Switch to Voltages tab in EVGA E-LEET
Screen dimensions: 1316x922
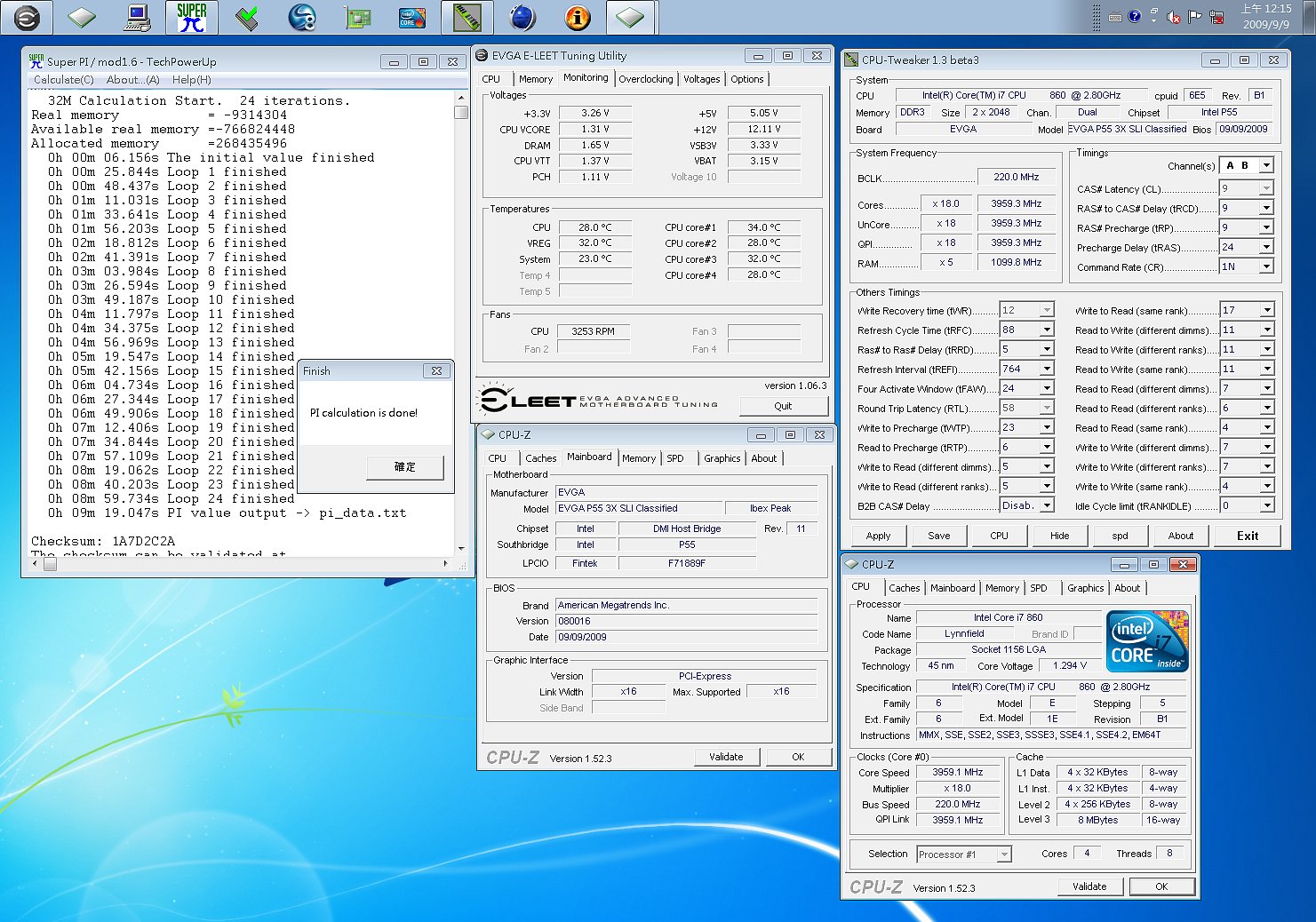[701, 79]
